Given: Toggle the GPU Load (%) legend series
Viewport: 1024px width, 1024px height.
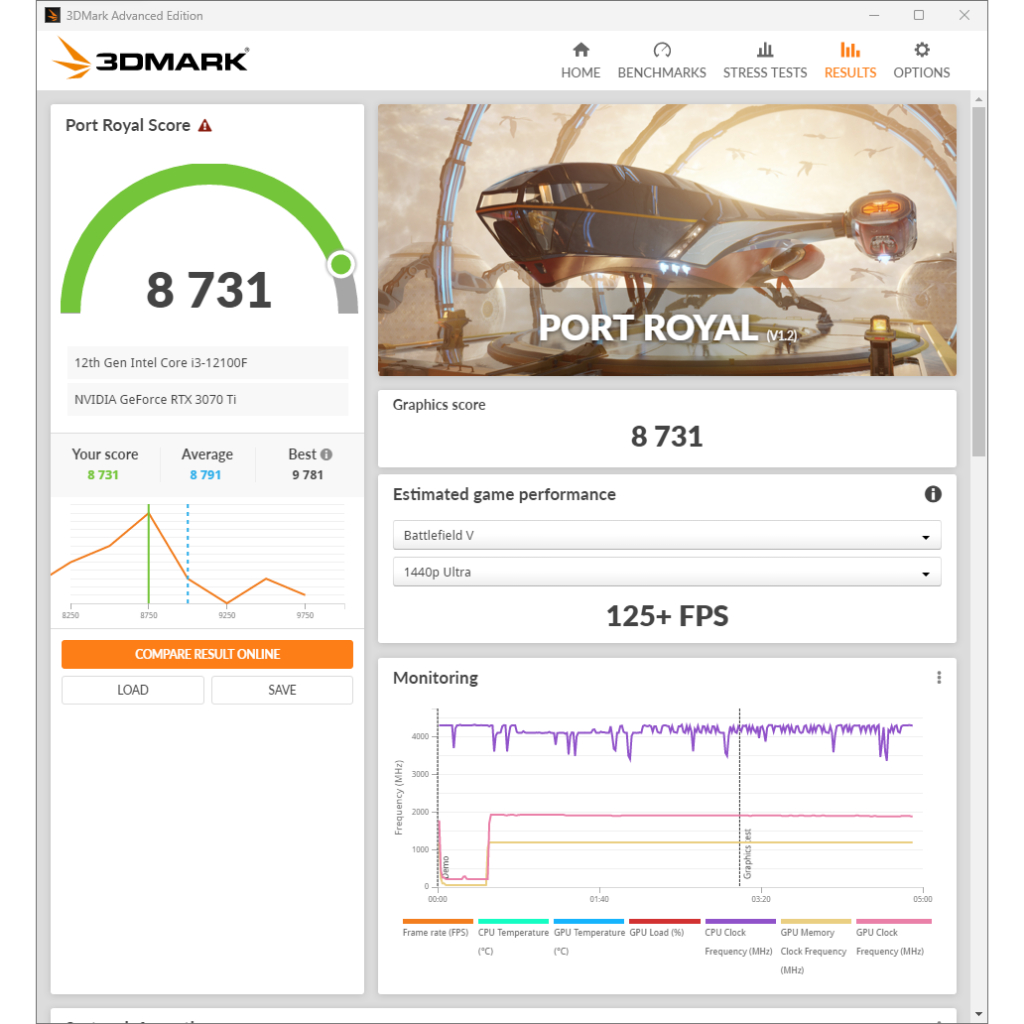Looking at the screenshot, I should 663,928.
